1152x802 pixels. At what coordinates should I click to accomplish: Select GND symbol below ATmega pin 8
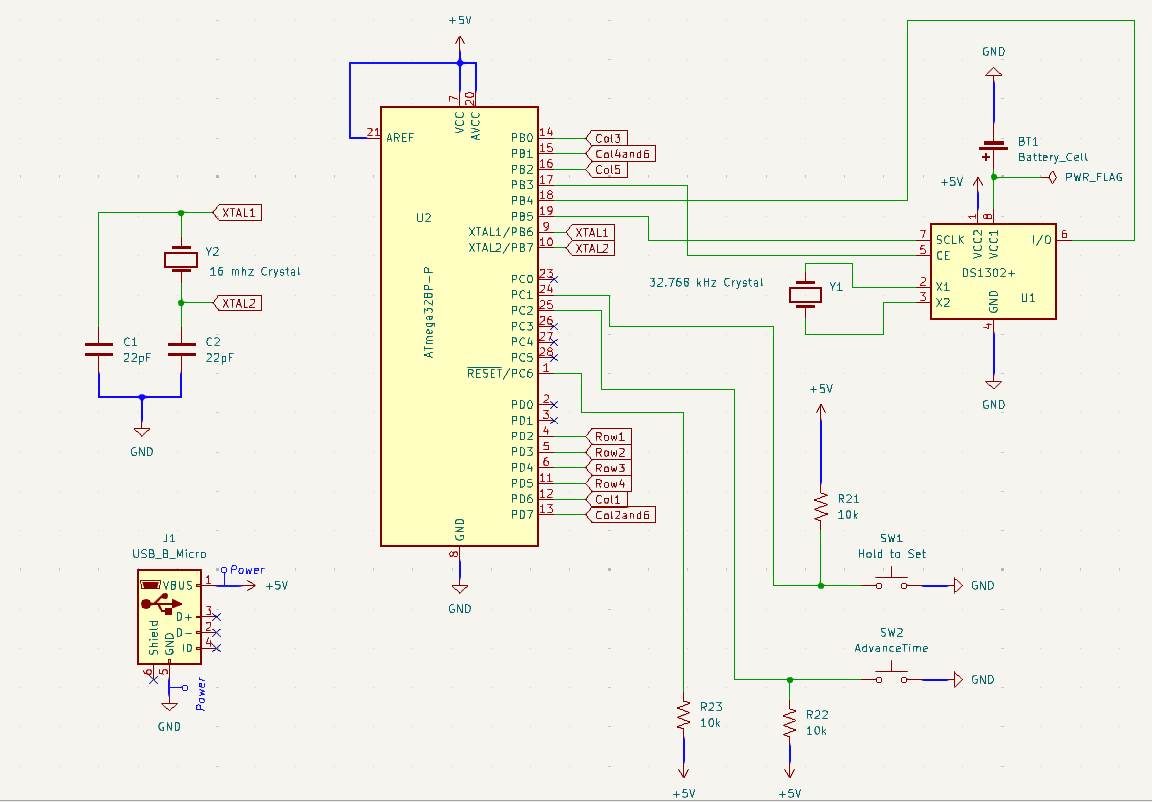click(x=459, y=588)
